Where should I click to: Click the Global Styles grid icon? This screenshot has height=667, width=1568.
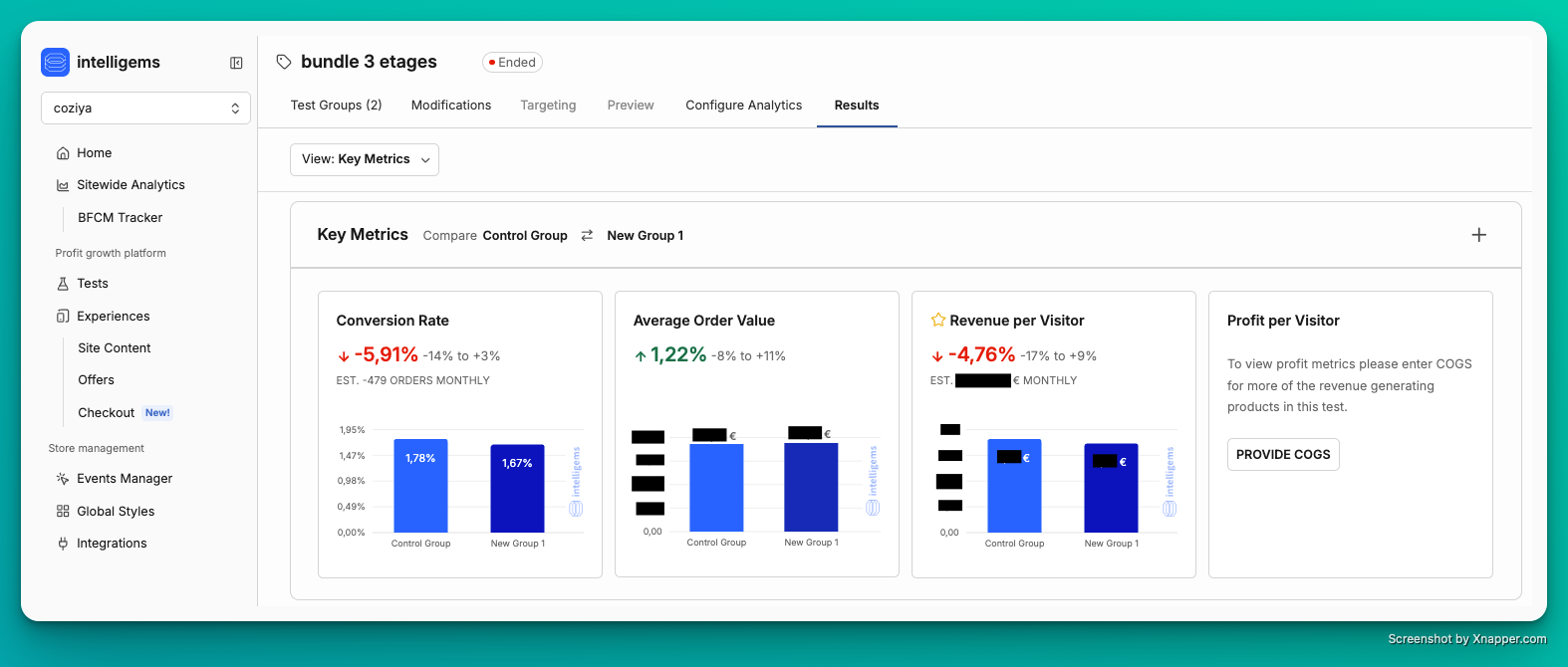[63, 512]
